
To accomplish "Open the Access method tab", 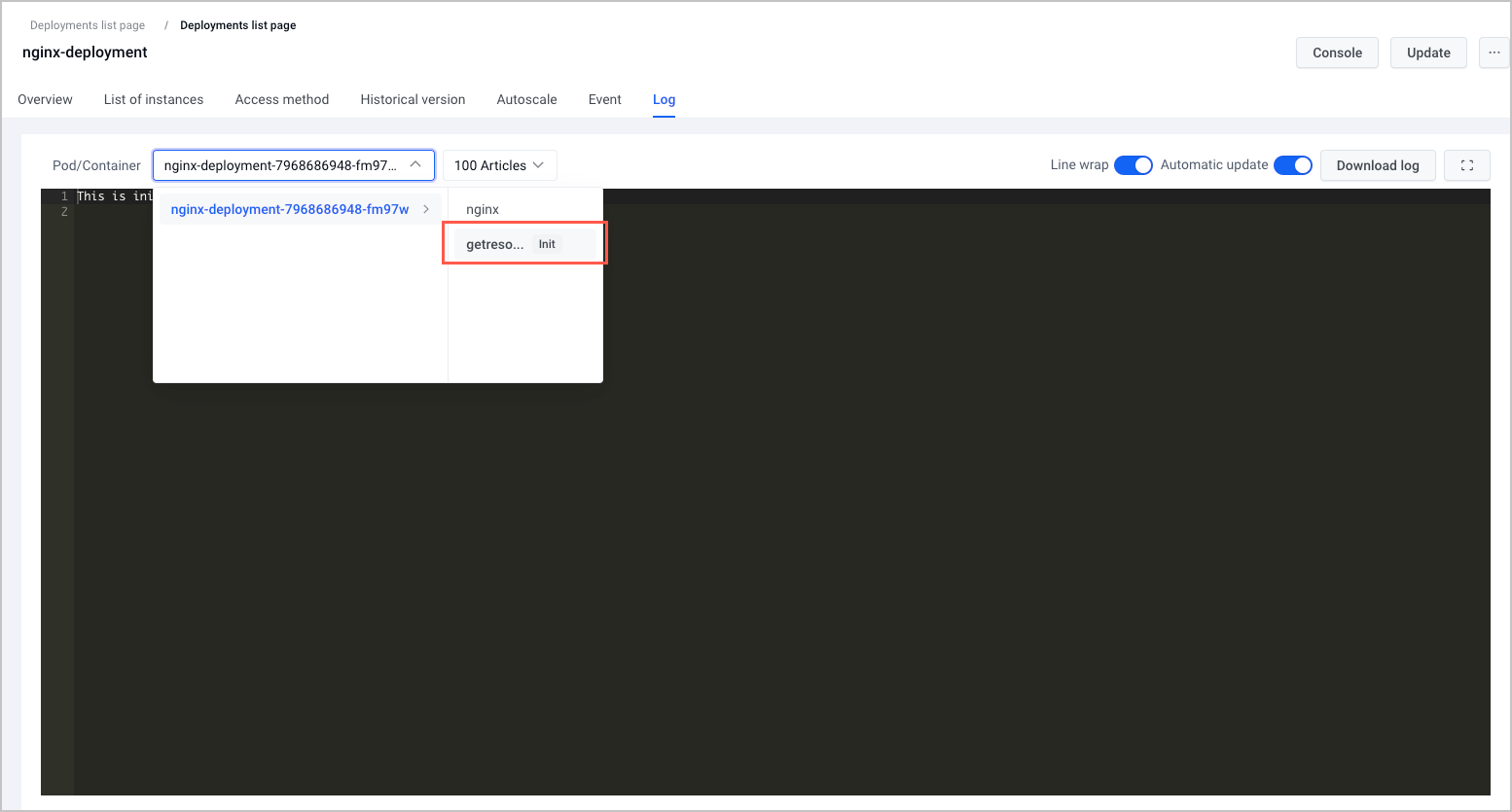I will point(282,99).
